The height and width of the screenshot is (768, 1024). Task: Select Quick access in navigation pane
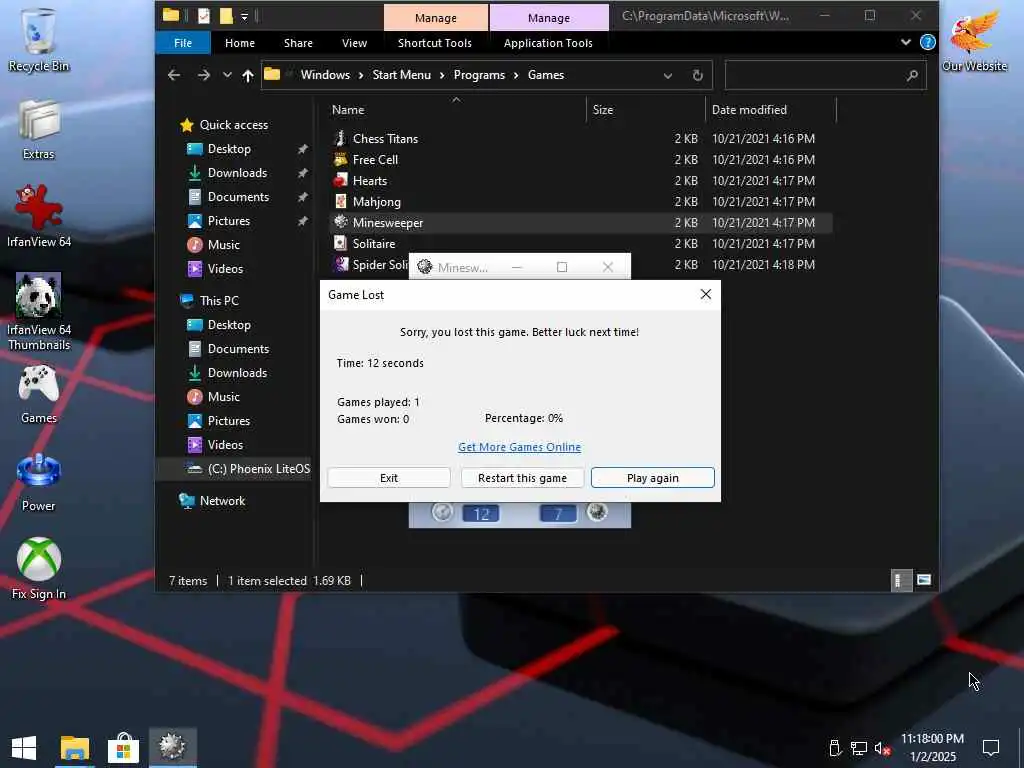pyautogui.click(x=234, y=125)
